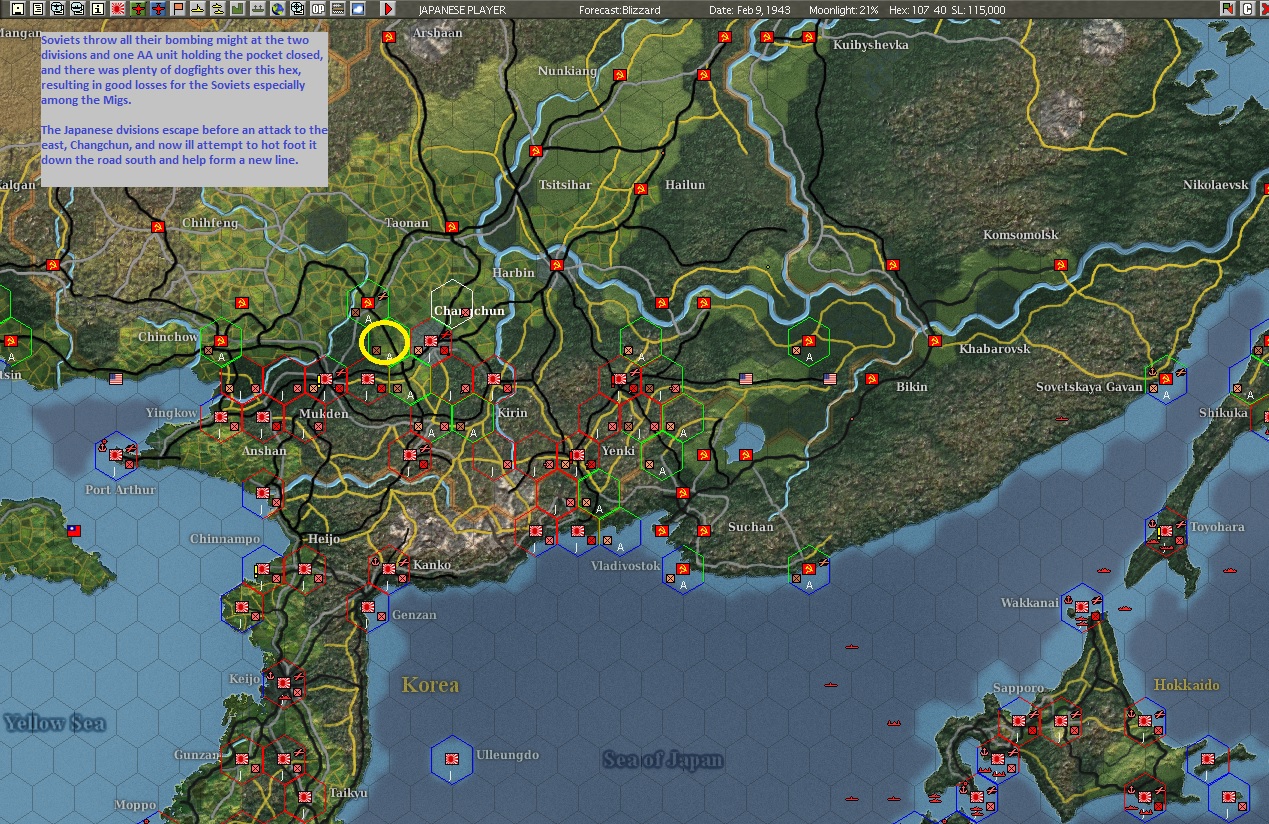Click the 'Kanko' city label
The image size is (1269, 824).
(432, 565)
